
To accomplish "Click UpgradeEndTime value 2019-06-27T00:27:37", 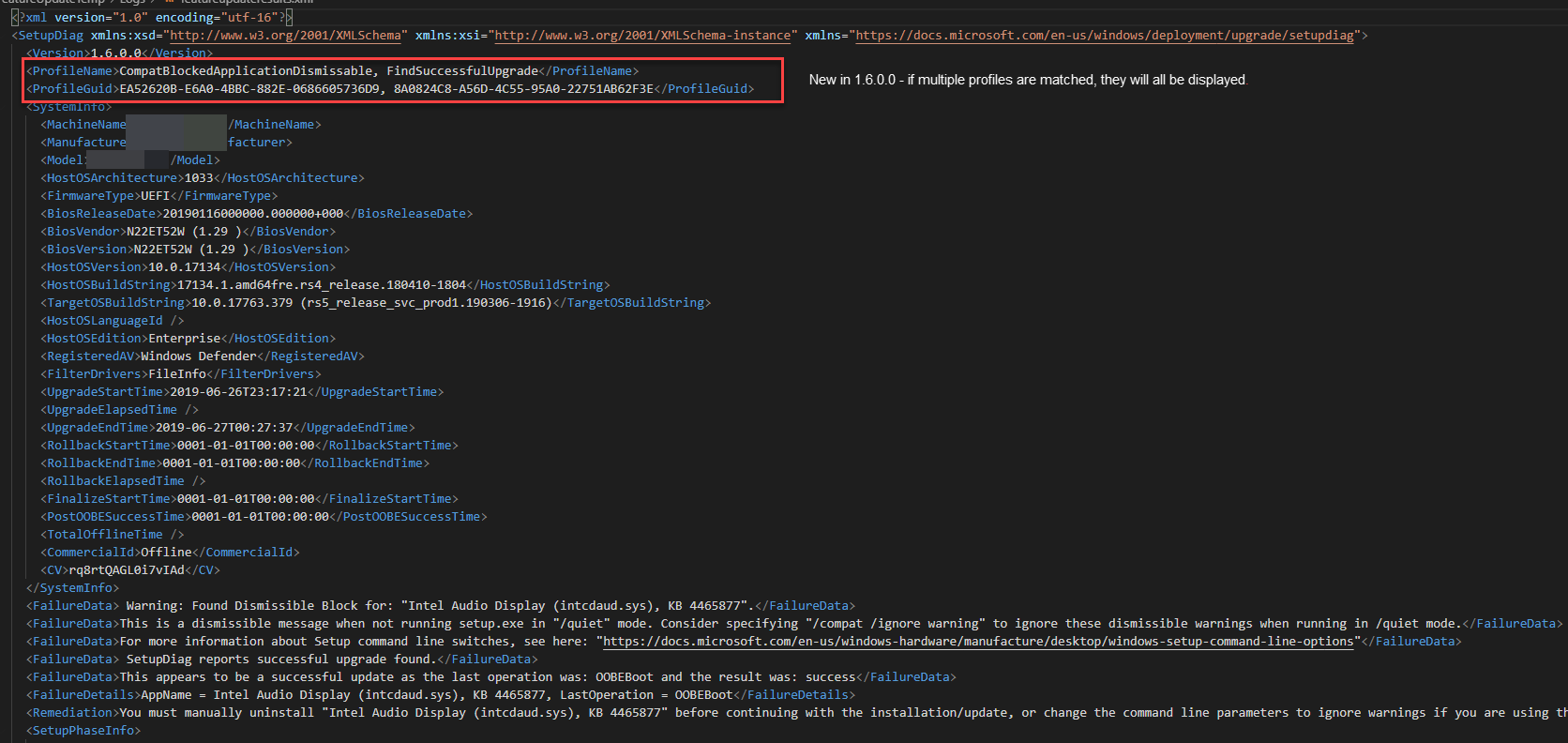I will pos(224,427).
